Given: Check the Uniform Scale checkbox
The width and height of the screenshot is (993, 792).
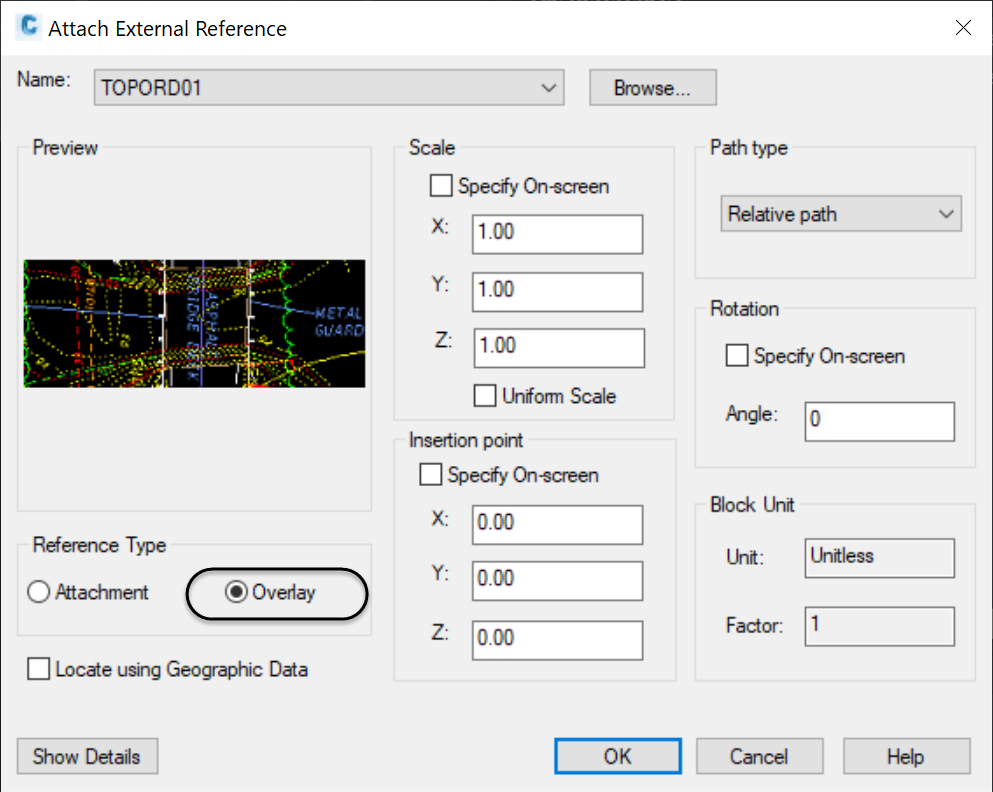Looking at the screenshot, I should pos(485,396).
